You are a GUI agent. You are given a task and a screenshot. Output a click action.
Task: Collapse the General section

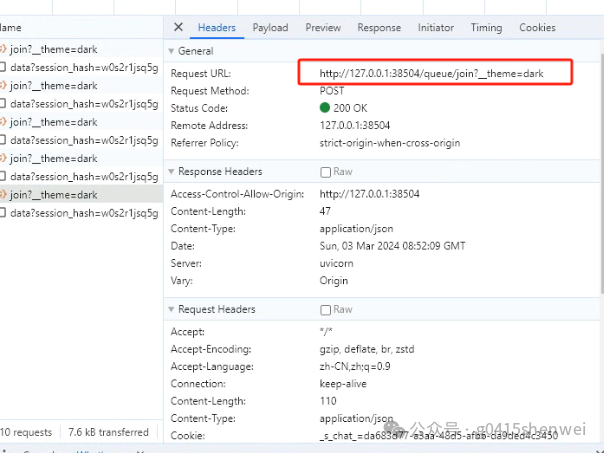click(x=171, y=51)
